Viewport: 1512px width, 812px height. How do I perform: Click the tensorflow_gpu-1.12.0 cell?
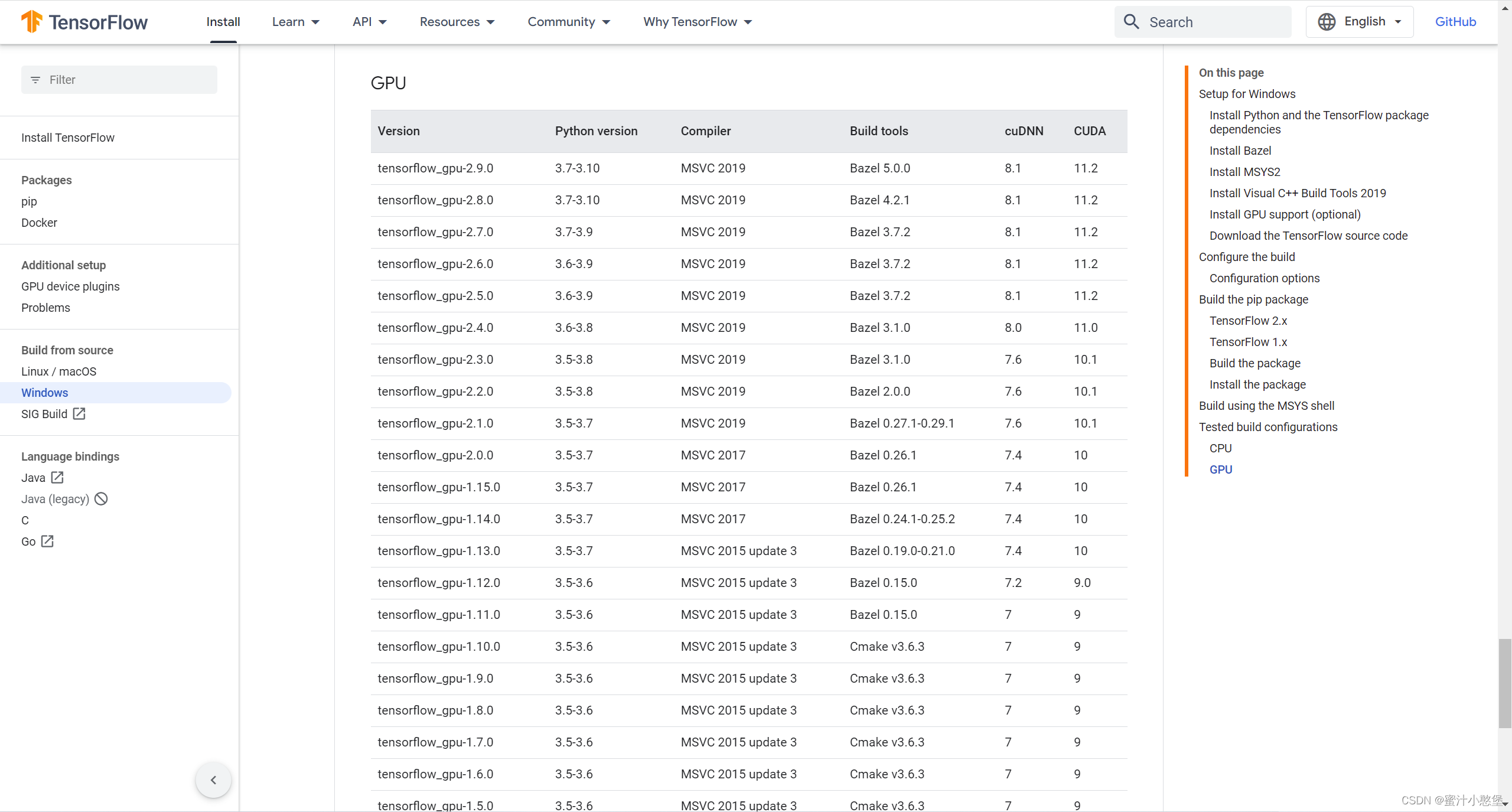click(439, 583)
